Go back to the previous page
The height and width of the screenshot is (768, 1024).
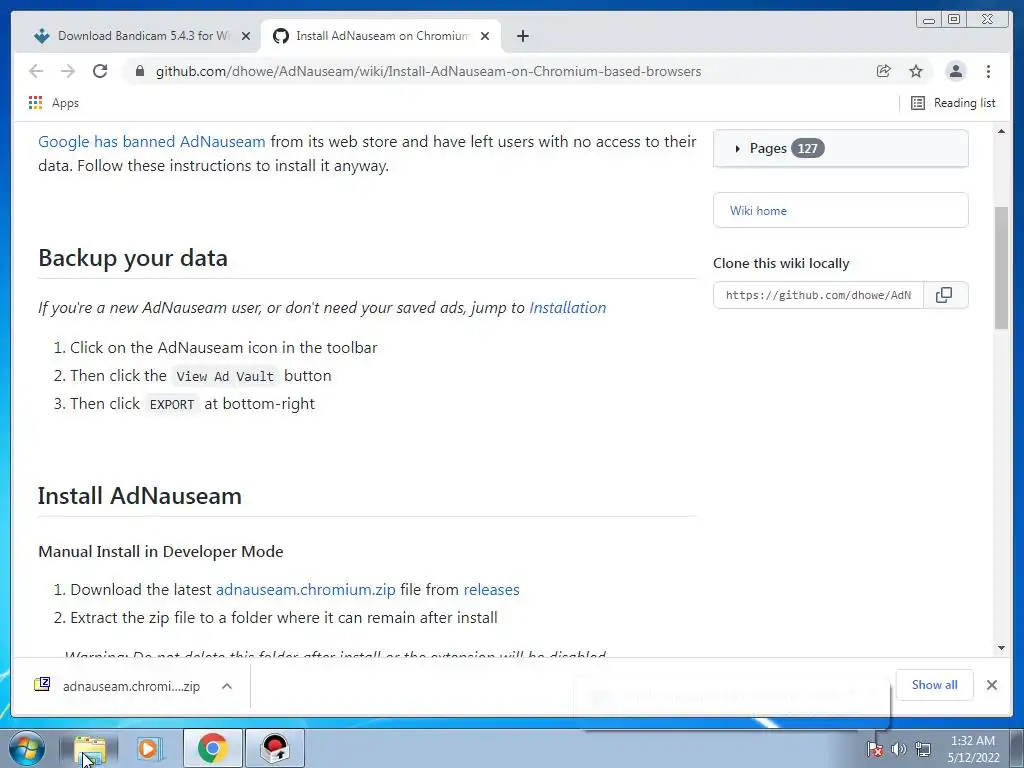36,71
